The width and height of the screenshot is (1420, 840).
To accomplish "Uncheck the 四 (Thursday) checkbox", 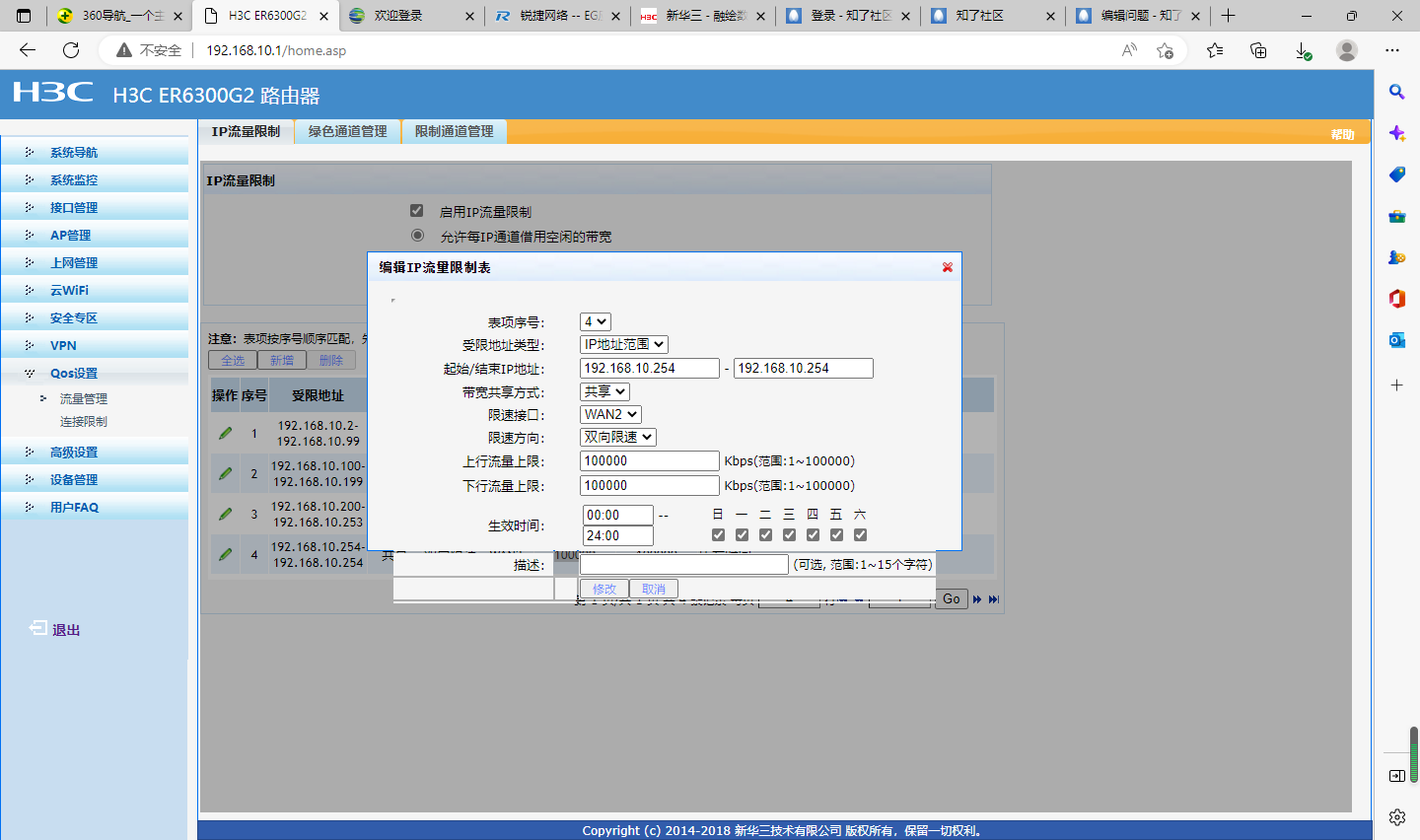I will (813, 535).
